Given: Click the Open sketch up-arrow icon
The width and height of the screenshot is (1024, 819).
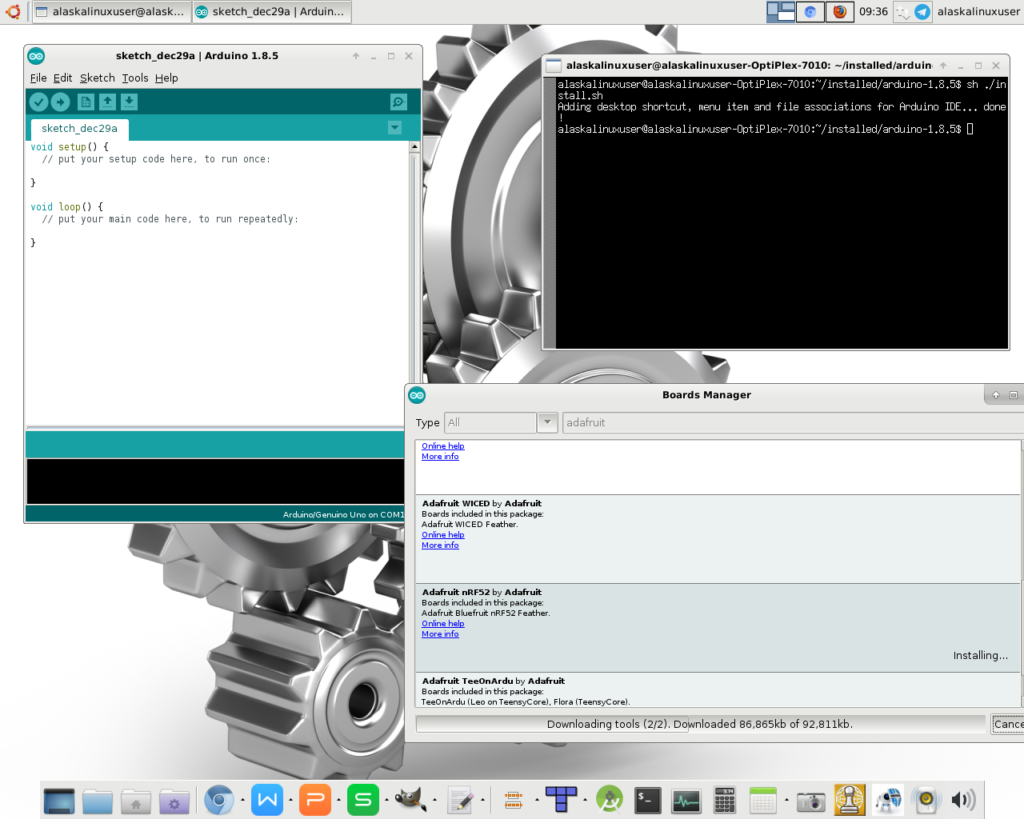Looking at the screenshot, I should (x=107, y=102).
